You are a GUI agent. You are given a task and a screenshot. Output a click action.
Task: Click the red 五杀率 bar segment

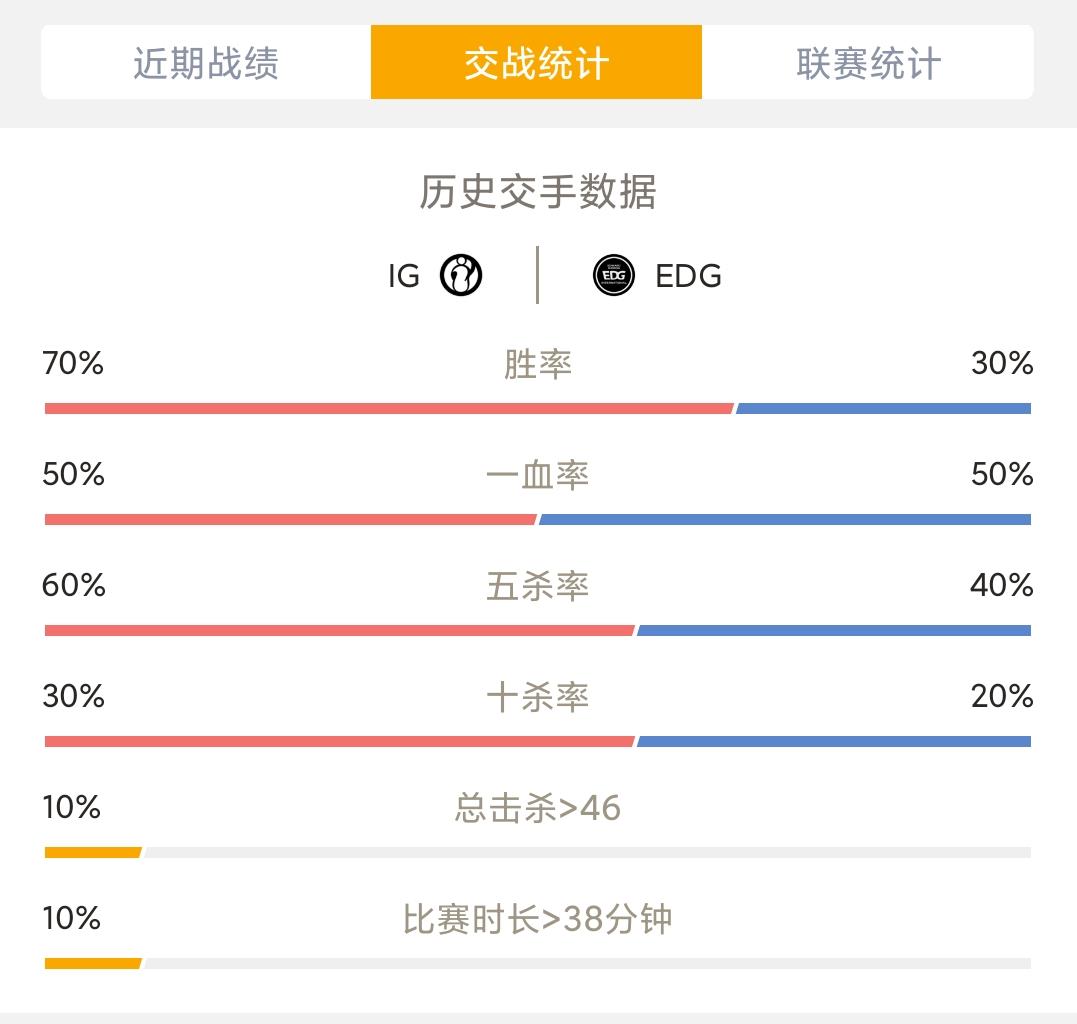coord(339,630)
